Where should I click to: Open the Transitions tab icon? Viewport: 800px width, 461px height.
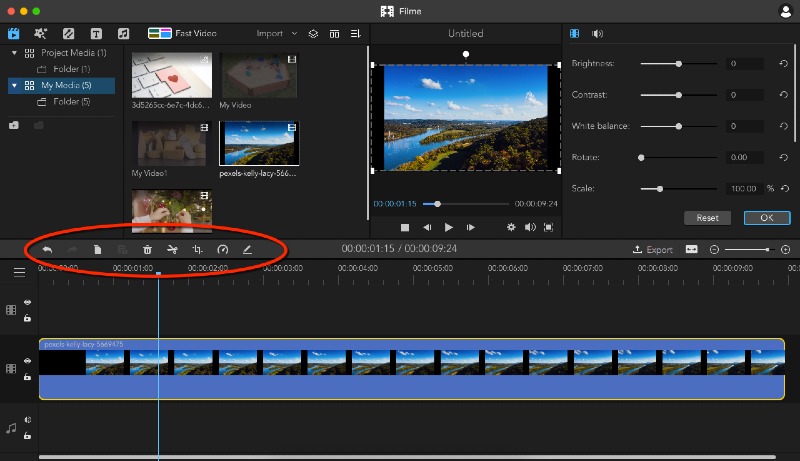click(x=68, y=34)
